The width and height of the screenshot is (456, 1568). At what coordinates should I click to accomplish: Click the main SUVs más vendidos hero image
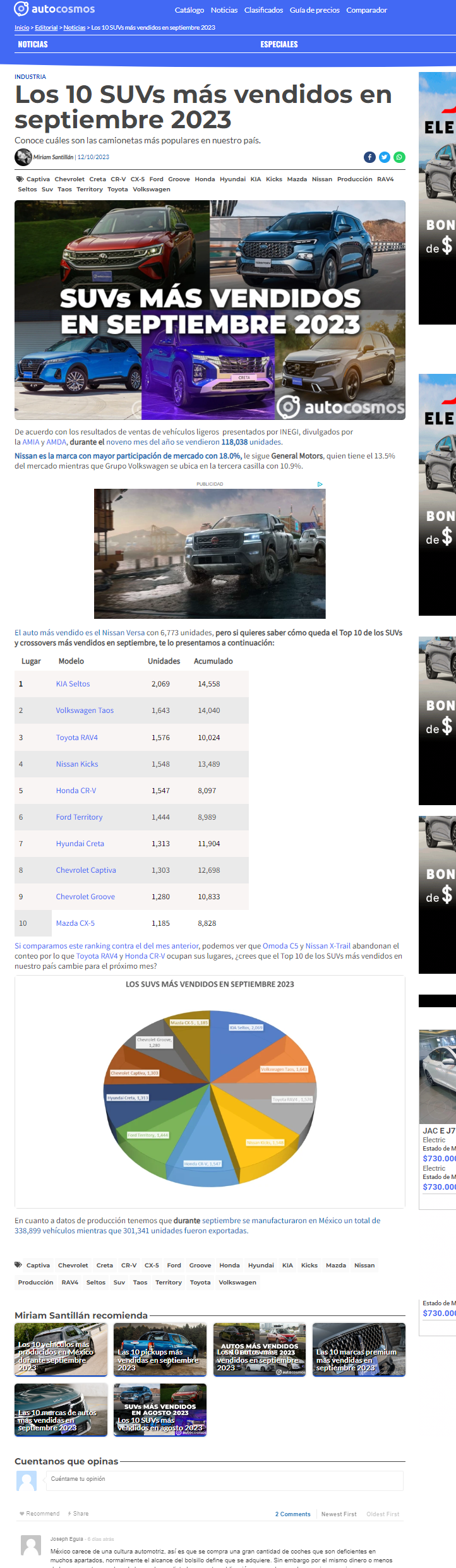pyautogui.click(x=210, y=310)
